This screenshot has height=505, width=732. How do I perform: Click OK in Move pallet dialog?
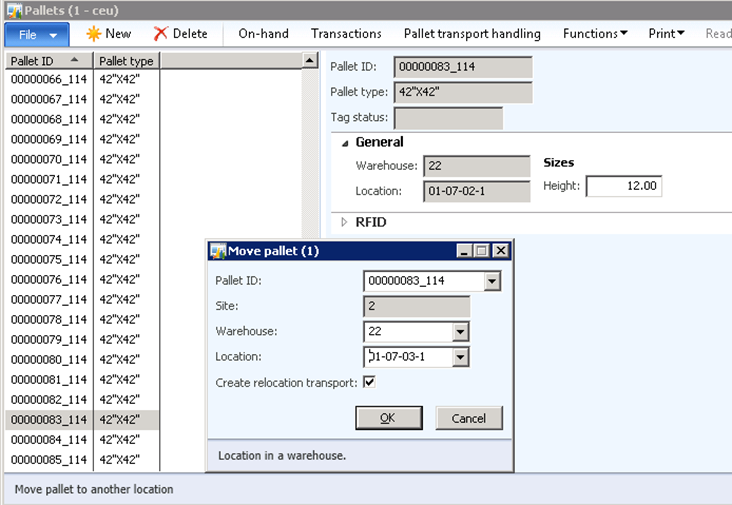[388, 418]
